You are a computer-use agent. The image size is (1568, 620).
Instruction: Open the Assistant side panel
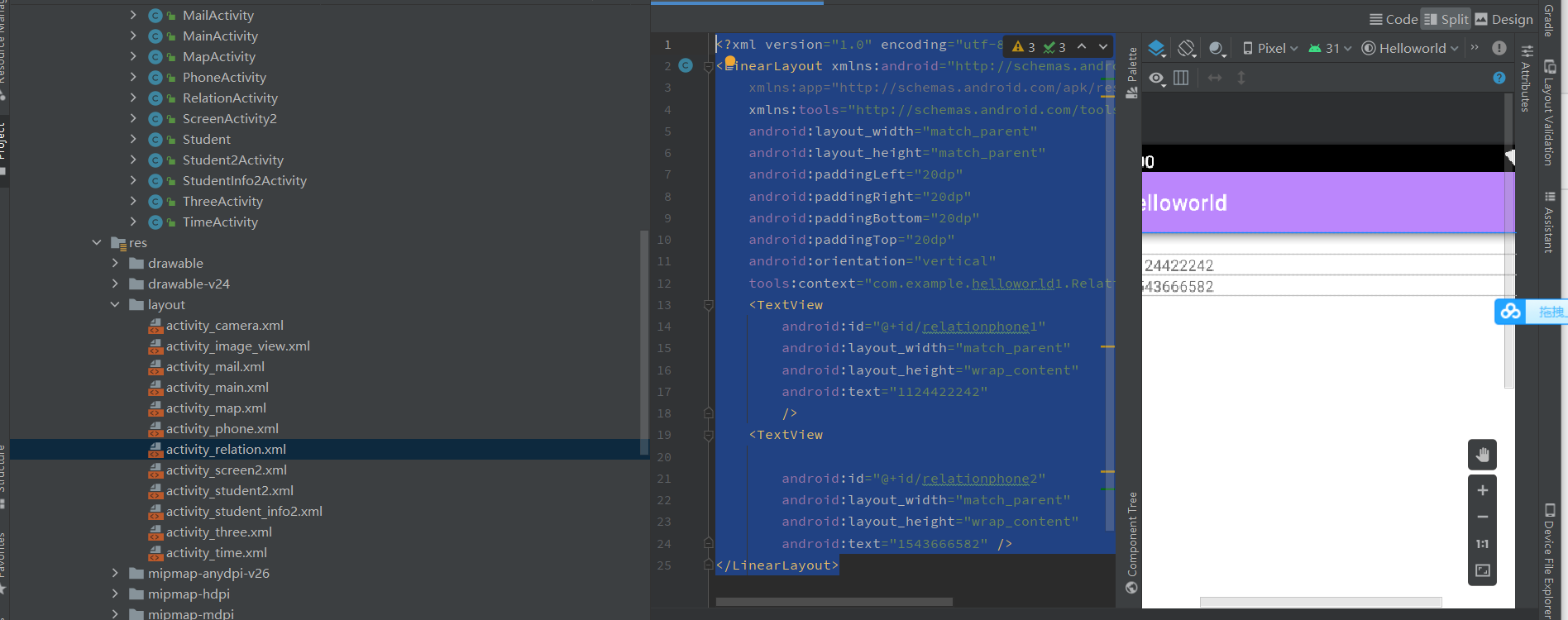[x=1549, y=222]
